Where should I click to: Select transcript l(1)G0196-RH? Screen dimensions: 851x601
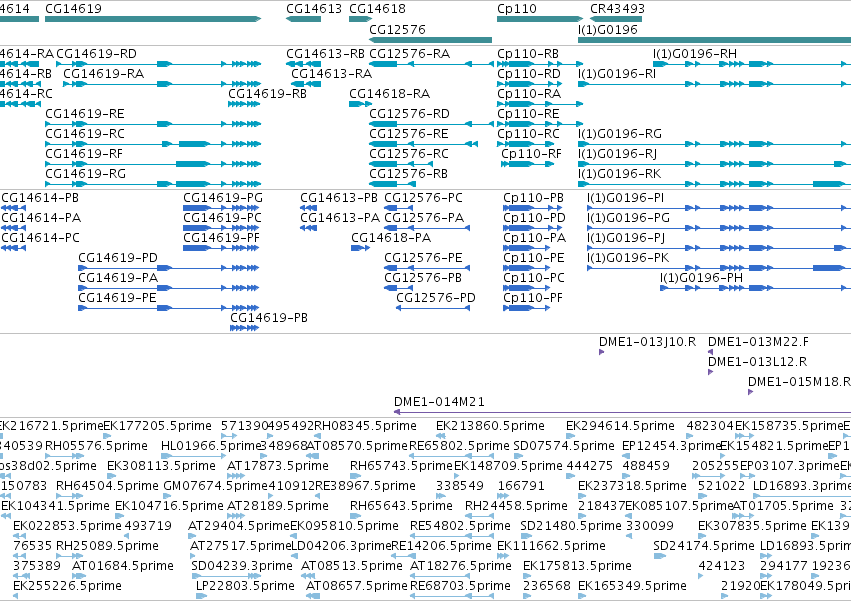tap(695, 54)
